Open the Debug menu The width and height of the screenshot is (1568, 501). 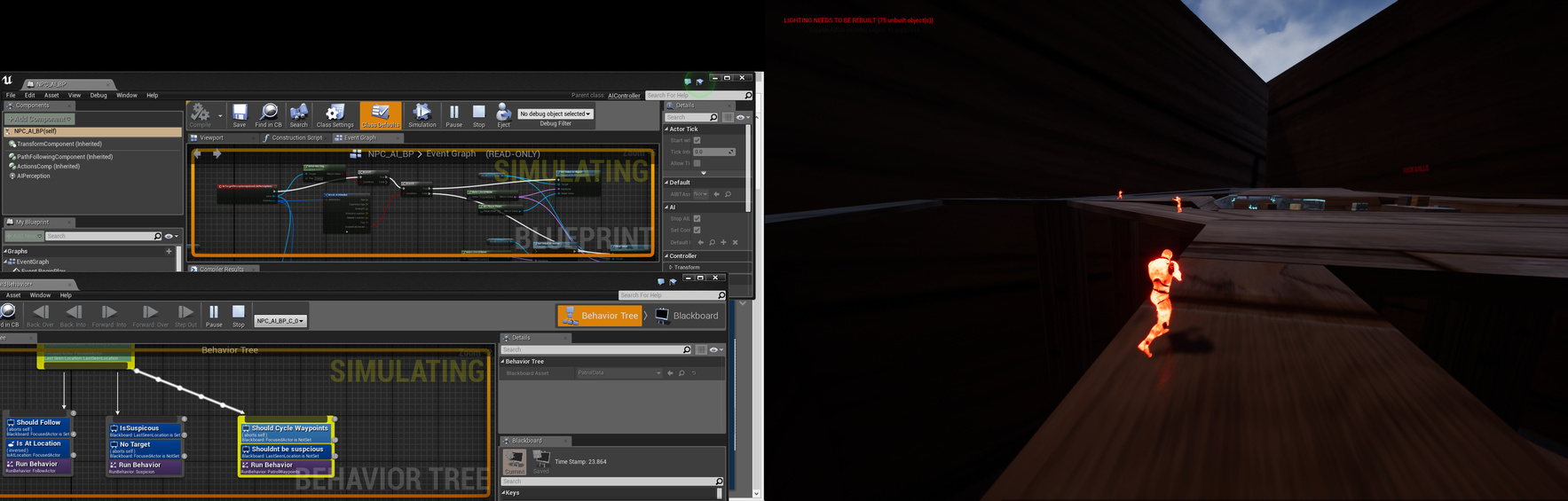(98, 95)
